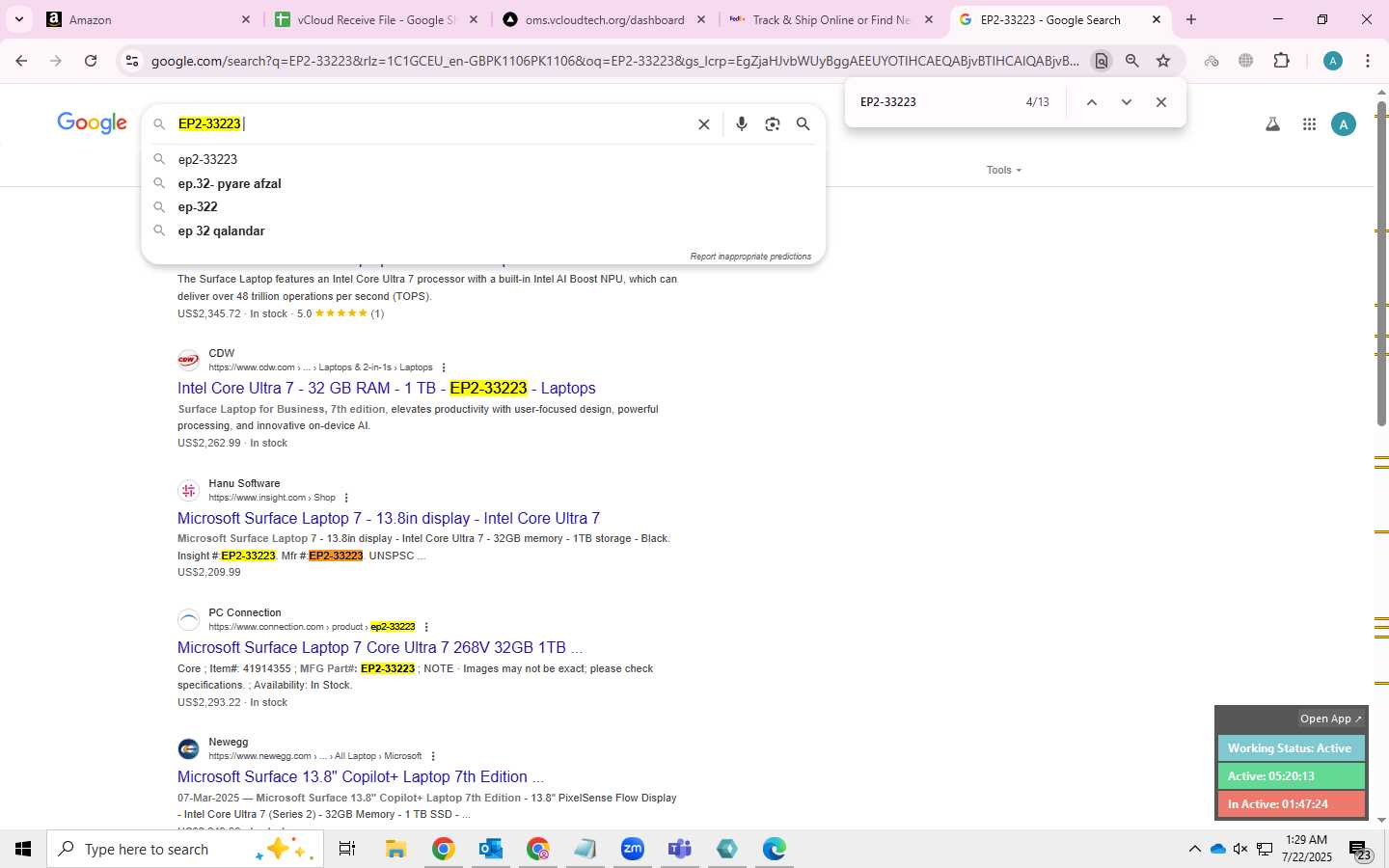Screen dimensions: 1389x868
Task: Open Chrome's three-dot menu
Action: click(1368, 61)
